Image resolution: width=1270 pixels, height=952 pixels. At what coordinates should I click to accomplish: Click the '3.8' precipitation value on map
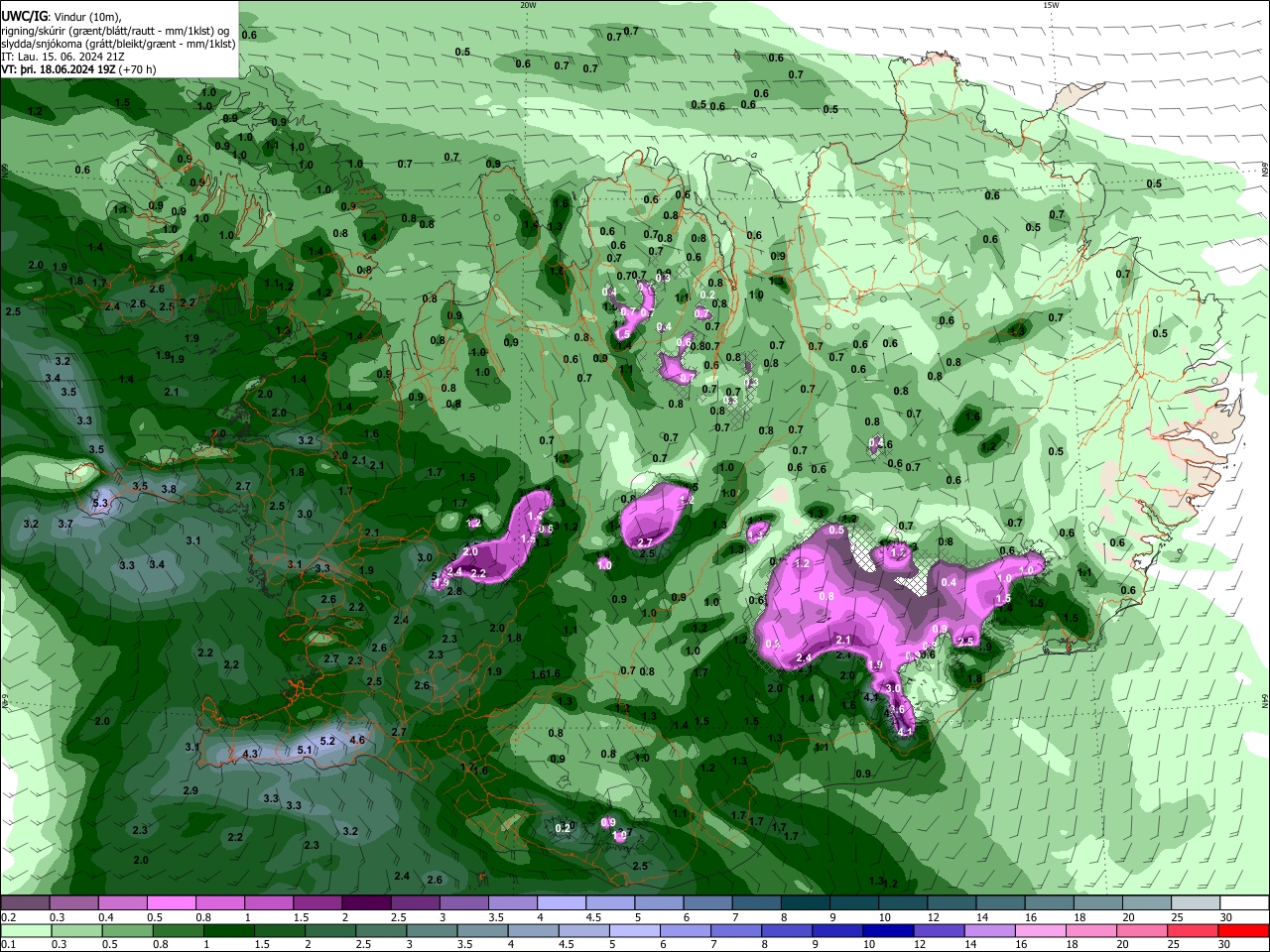[169, 489]
